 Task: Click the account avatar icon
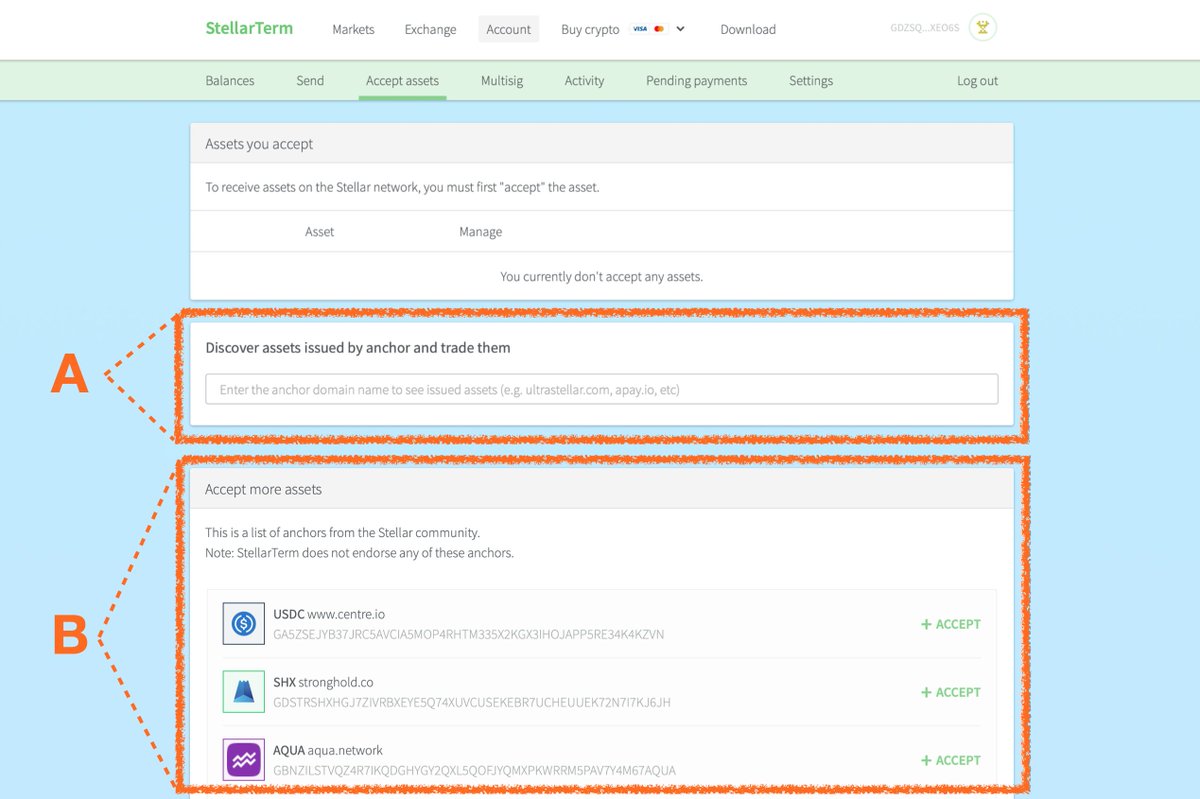click(983, 28)
